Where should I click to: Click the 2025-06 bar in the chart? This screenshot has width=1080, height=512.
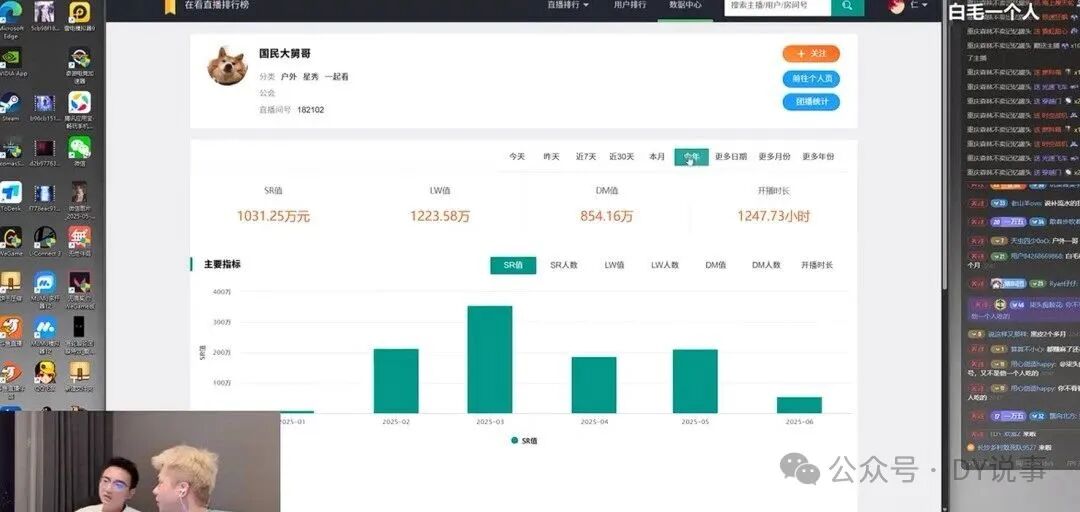tap(799, 405)
